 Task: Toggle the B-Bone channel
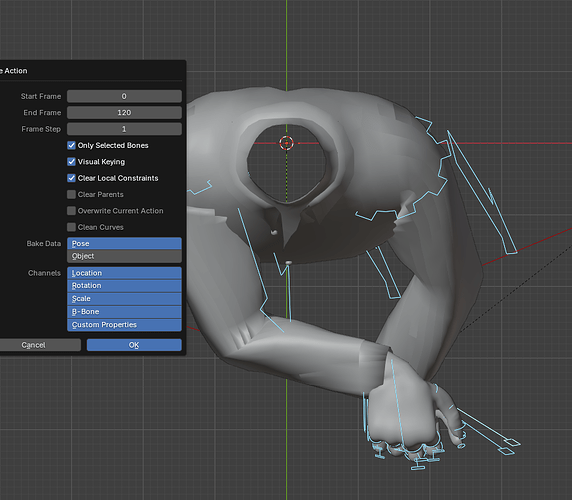click(x=124, y=312)
